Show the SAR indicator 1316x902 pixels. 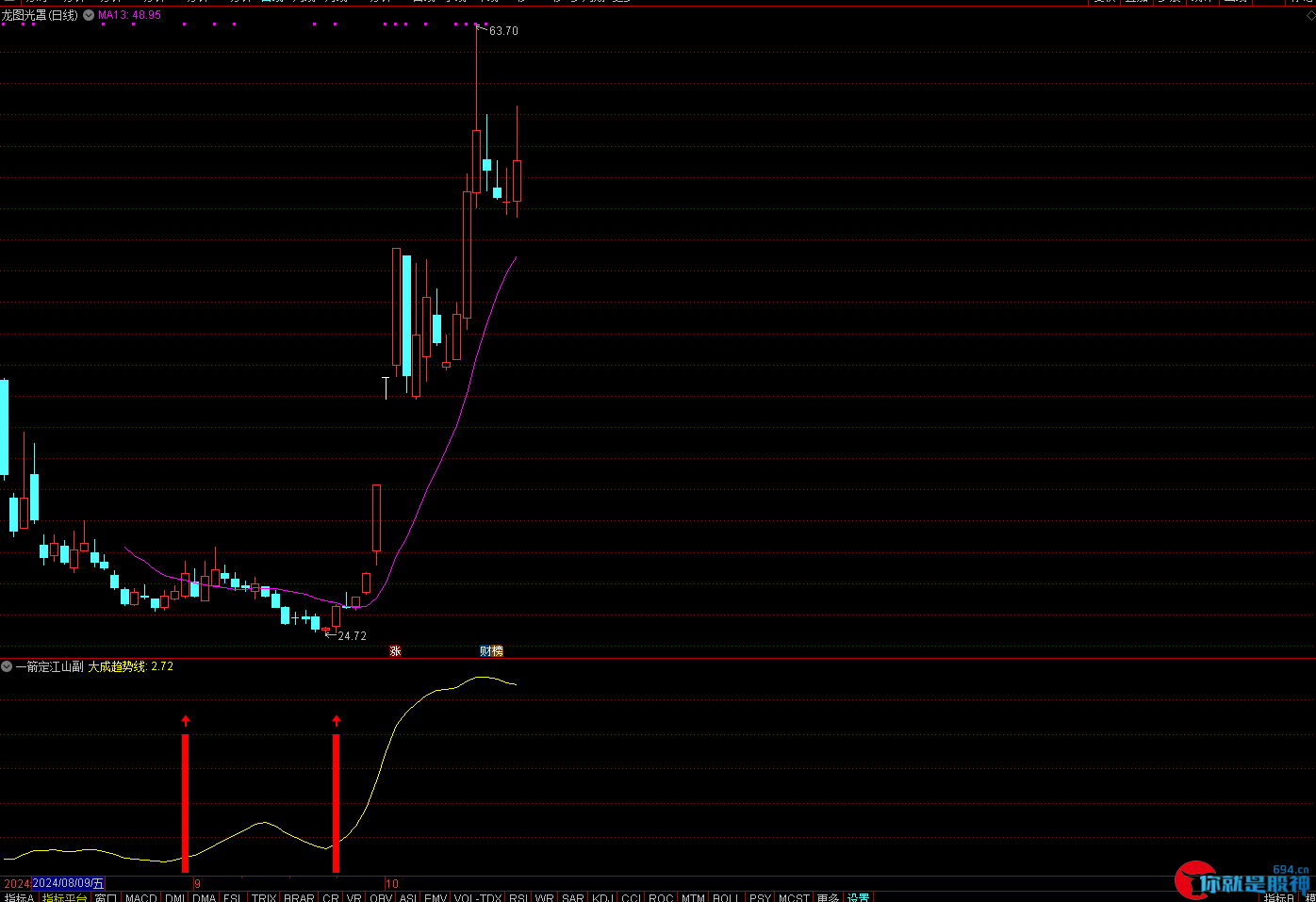572,897
